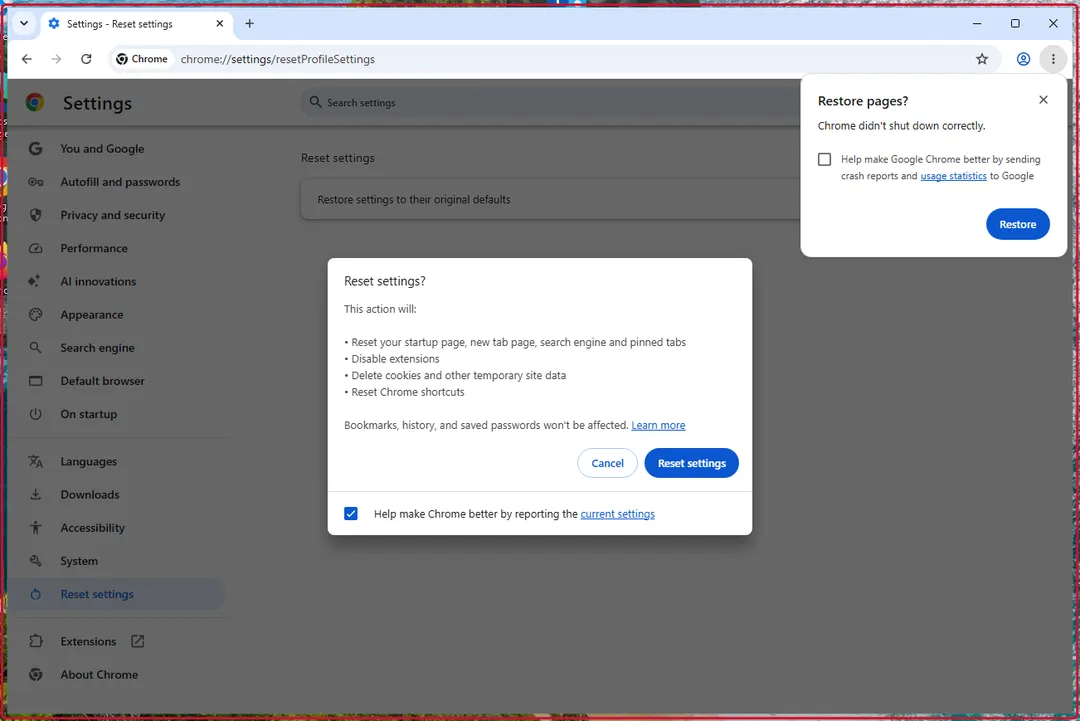
Task: Click the Languages translate icon
Action: click(35, 461)
